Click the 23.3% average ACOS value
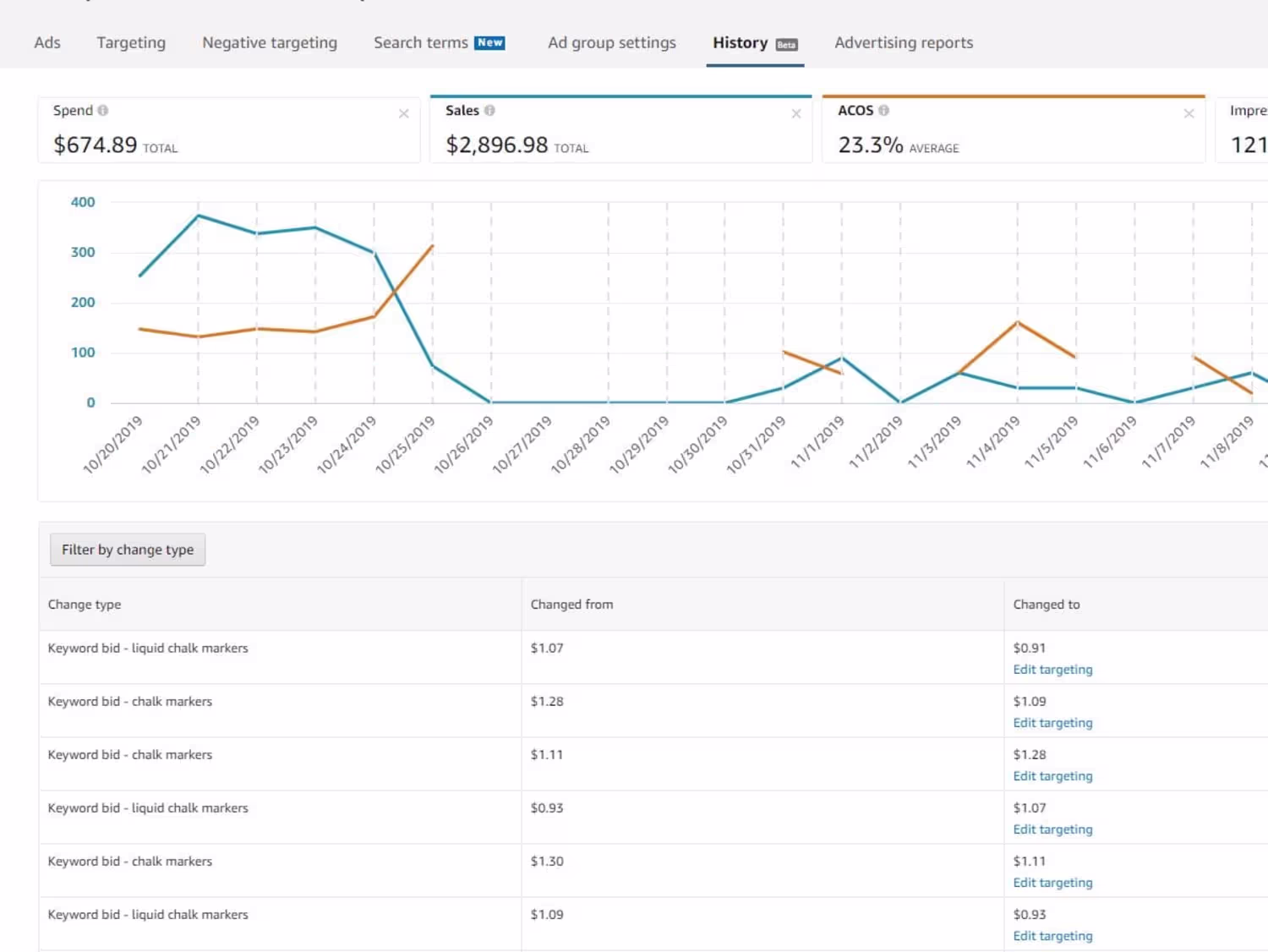 871,145
